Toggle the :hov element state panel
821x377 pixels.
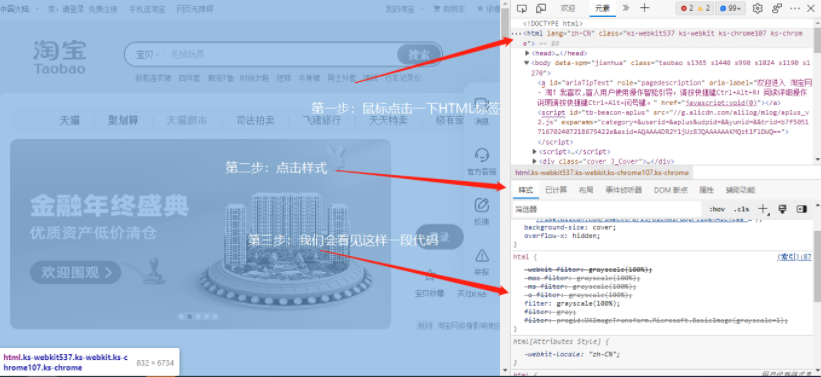717,209
